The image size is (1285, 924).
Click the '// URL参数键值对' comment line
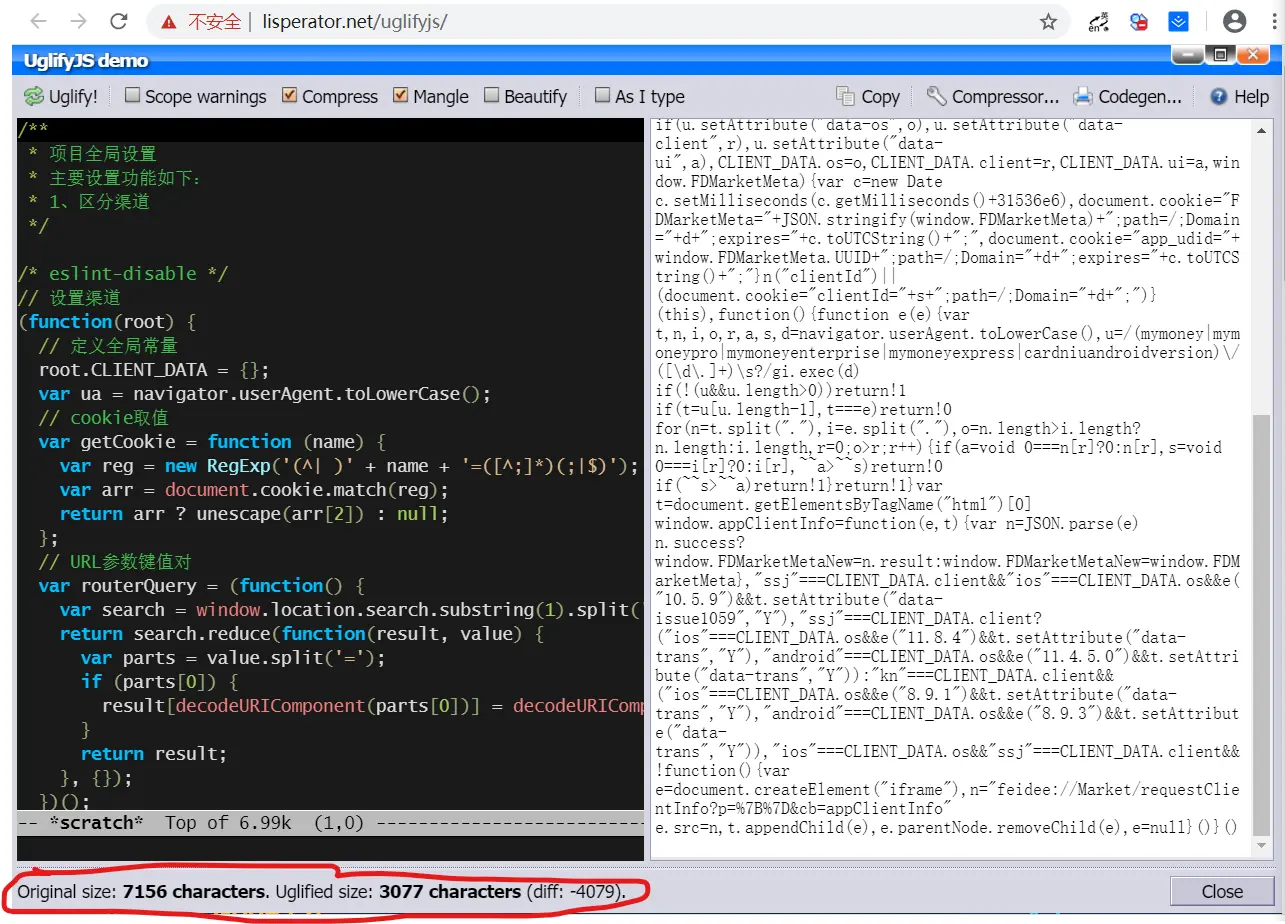114,562
